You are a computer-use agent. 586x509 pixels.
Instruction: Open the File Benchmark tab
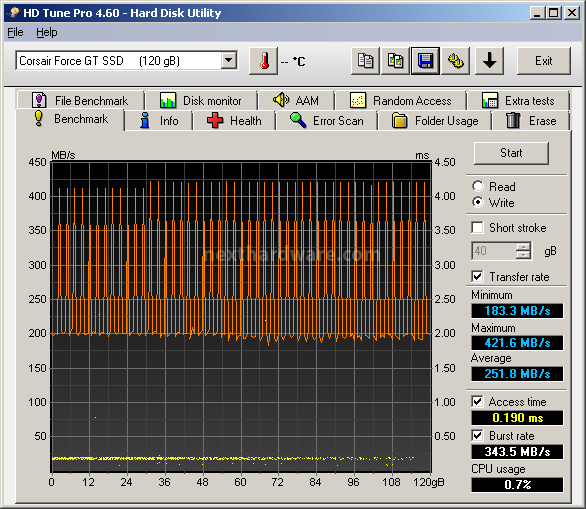point(80,101)
